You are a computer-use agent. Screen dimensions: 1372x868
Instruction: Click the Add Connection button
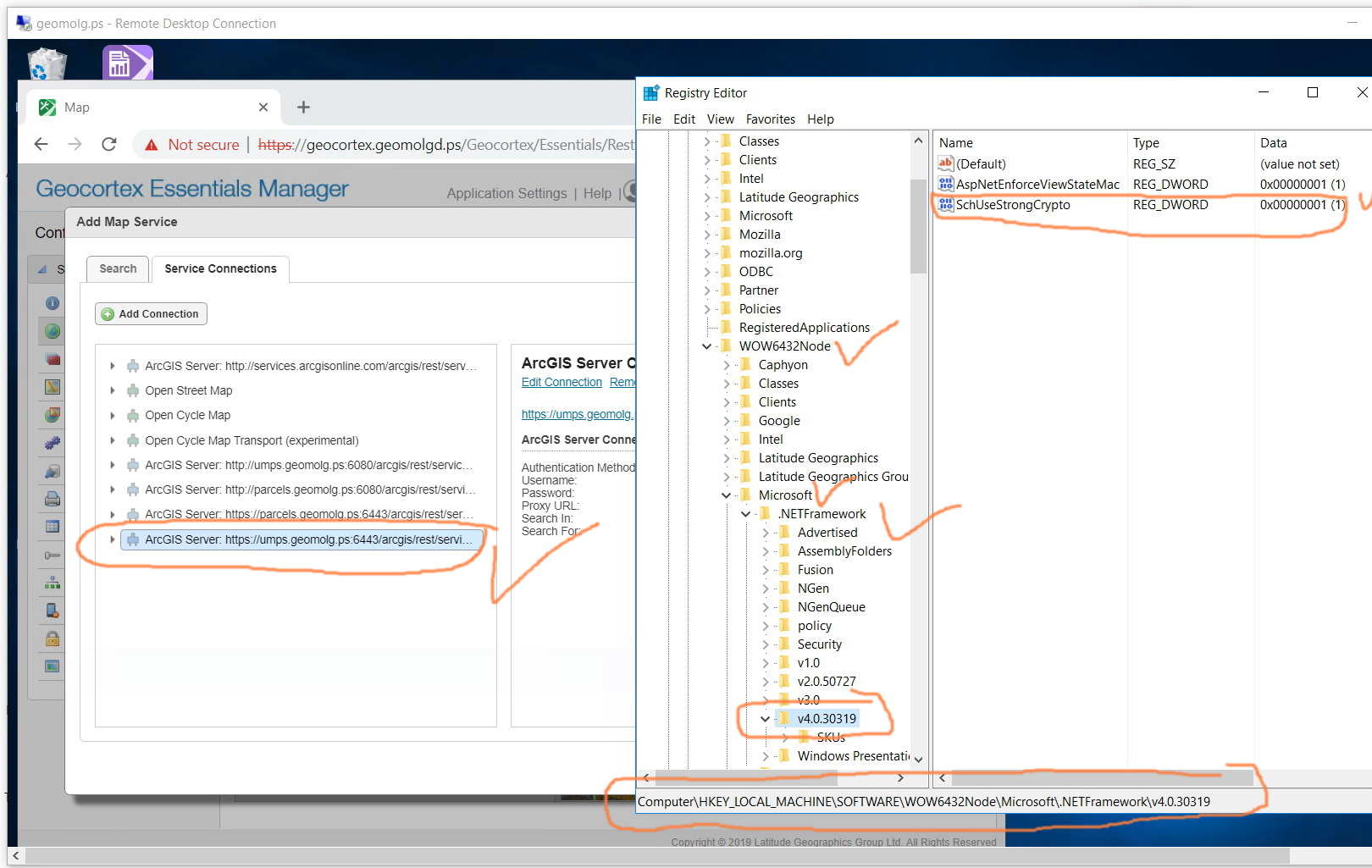click(x=151, y=314)
